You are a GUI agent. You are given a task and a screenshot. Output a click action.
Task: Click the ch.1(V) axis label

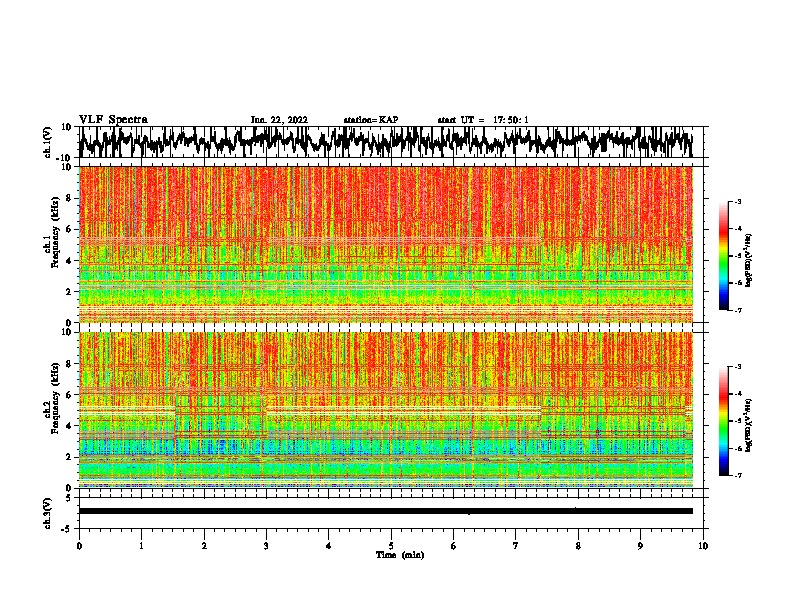[x=48, y=142]
